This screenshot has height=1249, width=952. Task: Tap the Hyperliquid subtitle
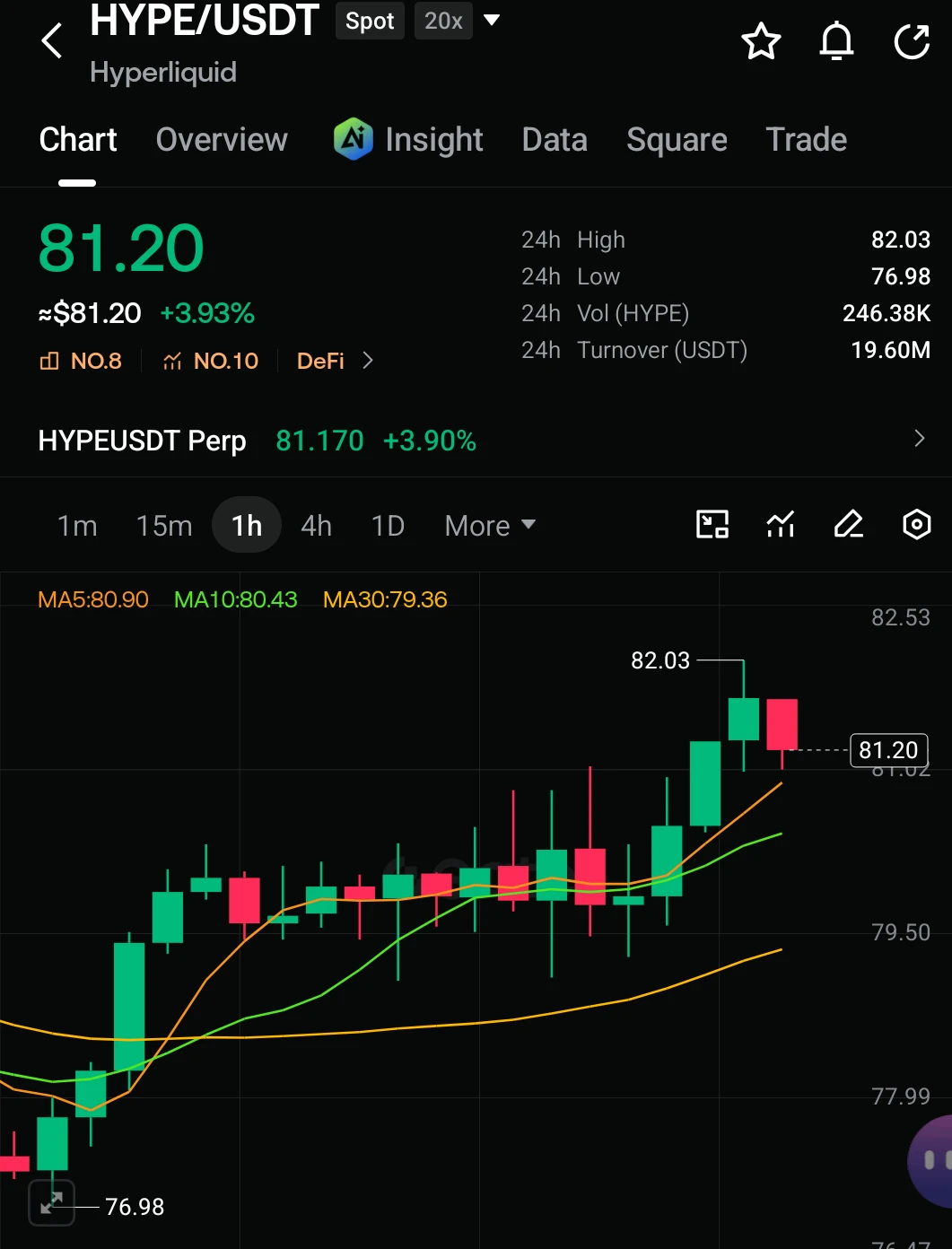pyautogui.click(x=163, y=73)
